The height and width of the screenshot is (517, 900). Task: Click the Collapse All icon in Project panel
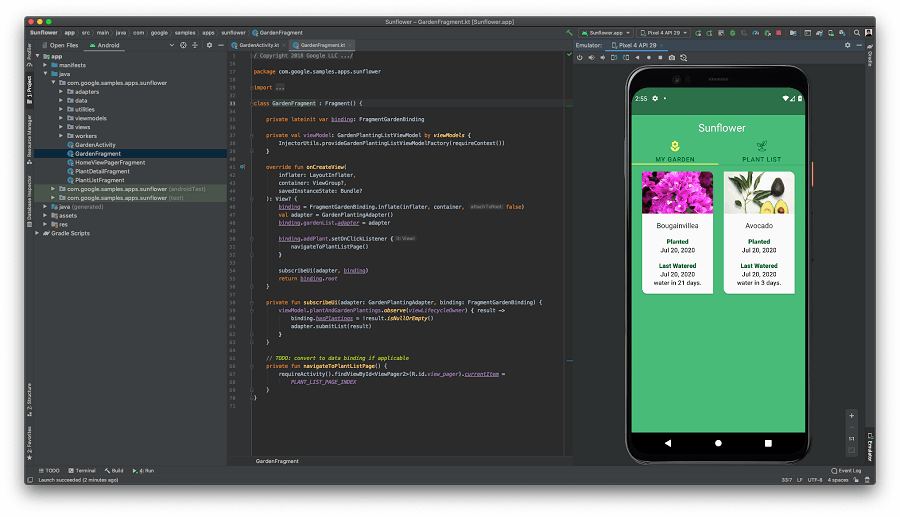(195, 45)
